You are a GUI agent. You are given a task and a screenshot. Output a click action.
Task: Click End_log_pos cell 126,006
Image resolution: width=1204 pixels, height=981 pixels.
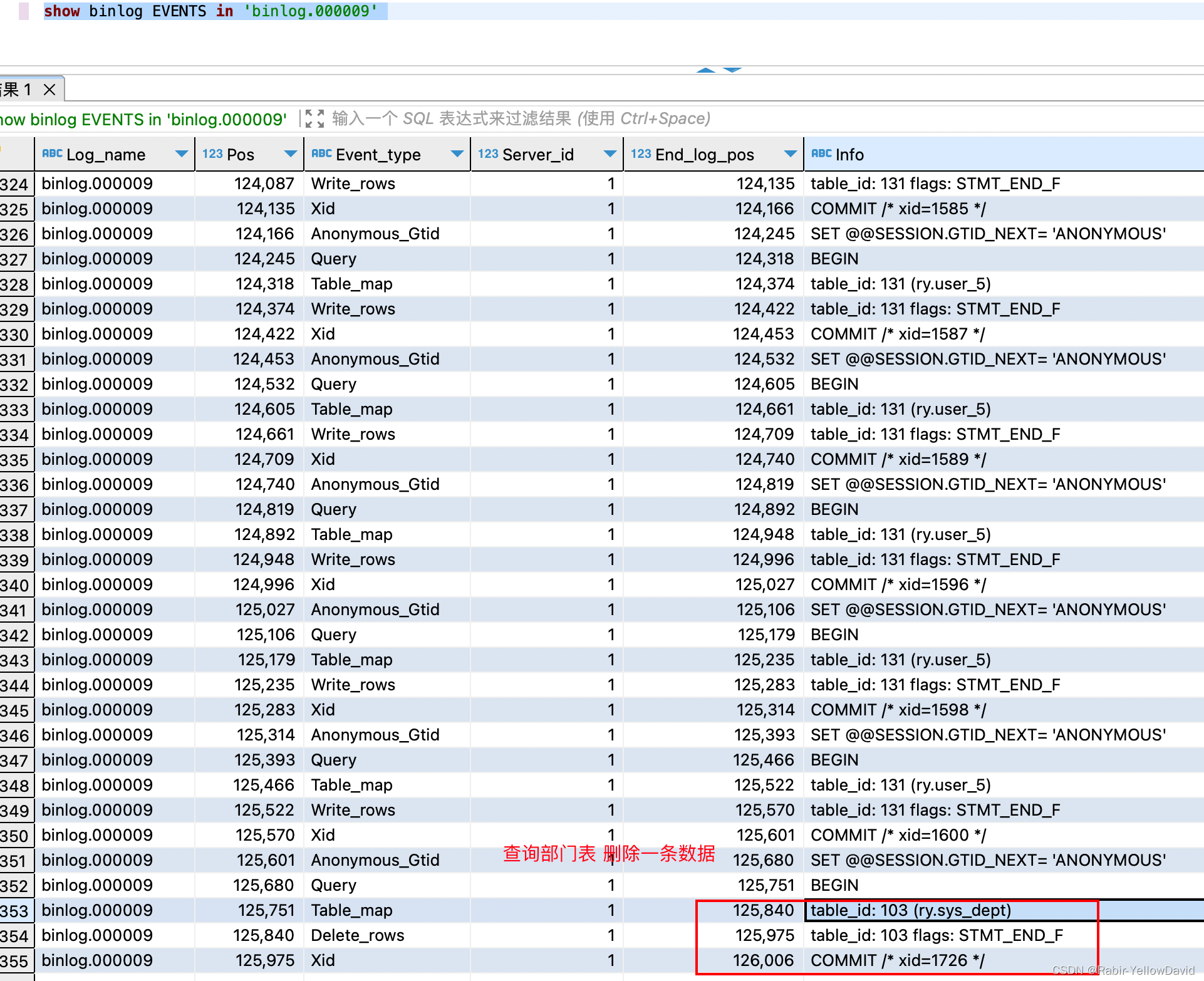point(714,960)
